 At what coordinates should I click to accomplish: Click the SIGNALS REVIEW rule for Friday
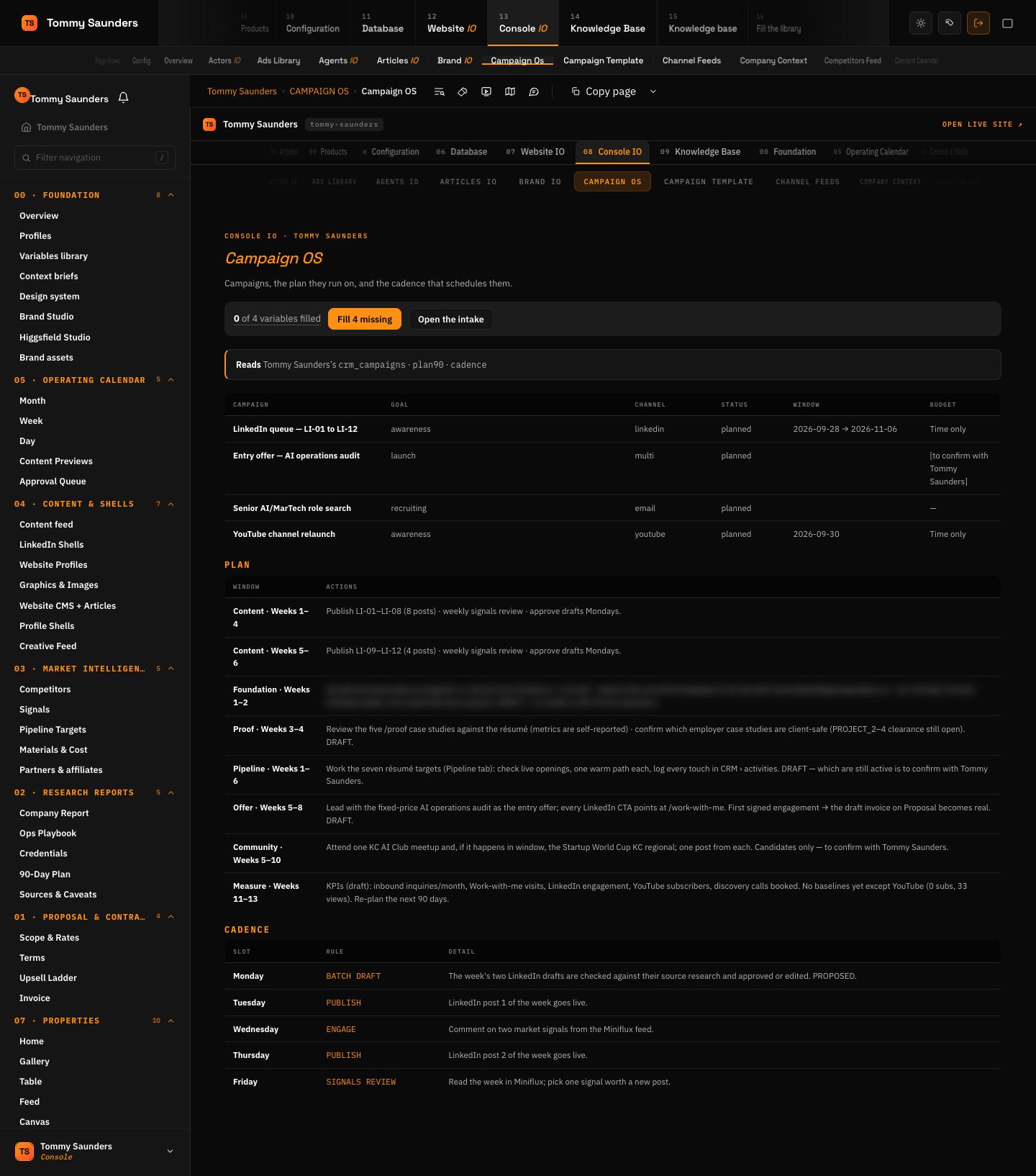tap(361, 1082)
